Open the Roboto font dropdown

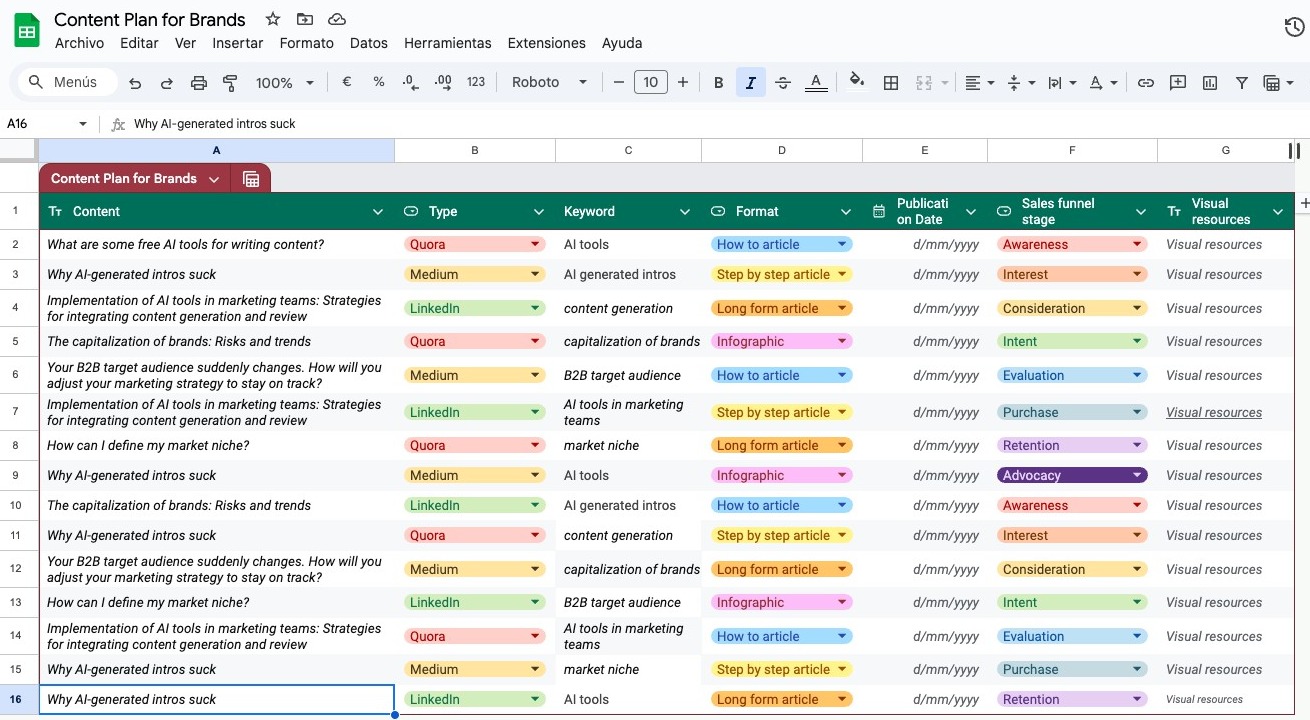pyautogui.click(x=549, y=83)
